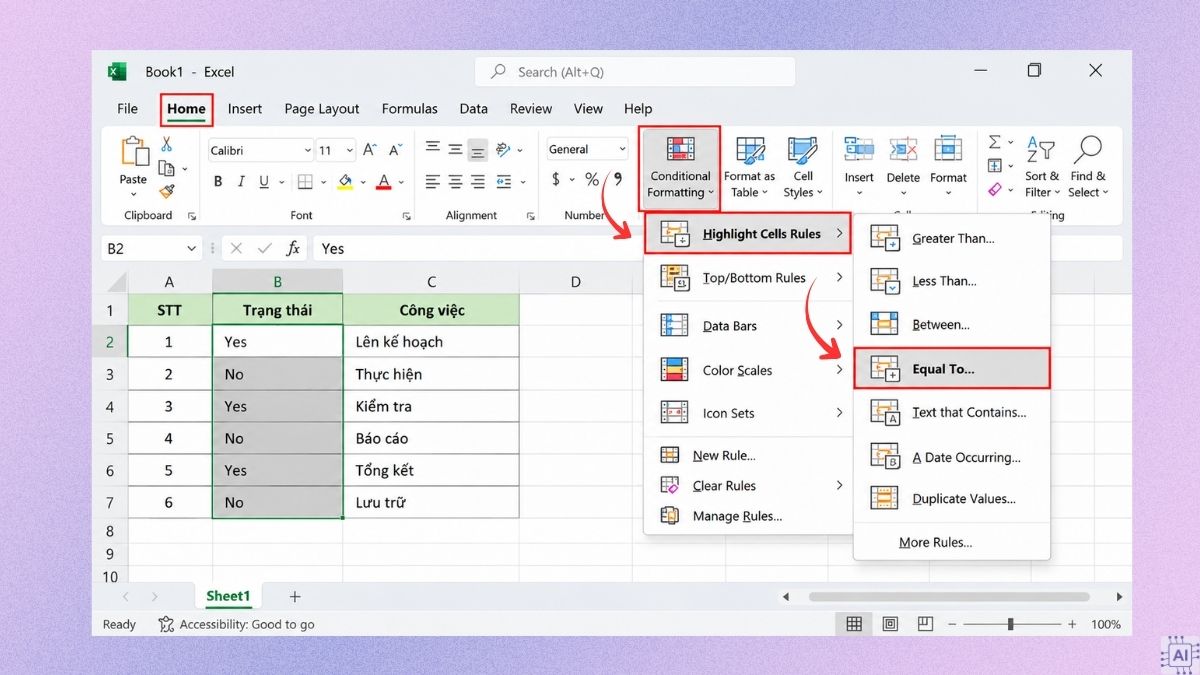1200x675 pixels.
Task: Switch to Page Layout view in status bar
Action: pyautogui.click(x=890, y=624)
